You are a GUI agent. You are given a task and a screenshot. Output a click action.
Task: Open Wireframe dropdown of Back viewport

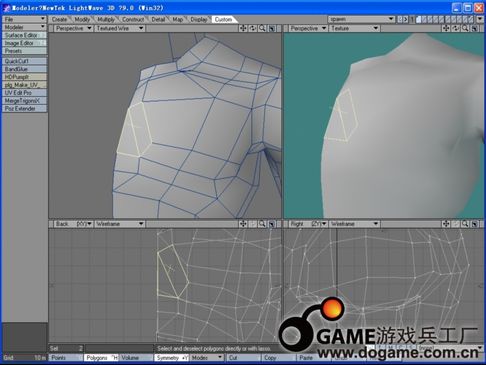120,224
